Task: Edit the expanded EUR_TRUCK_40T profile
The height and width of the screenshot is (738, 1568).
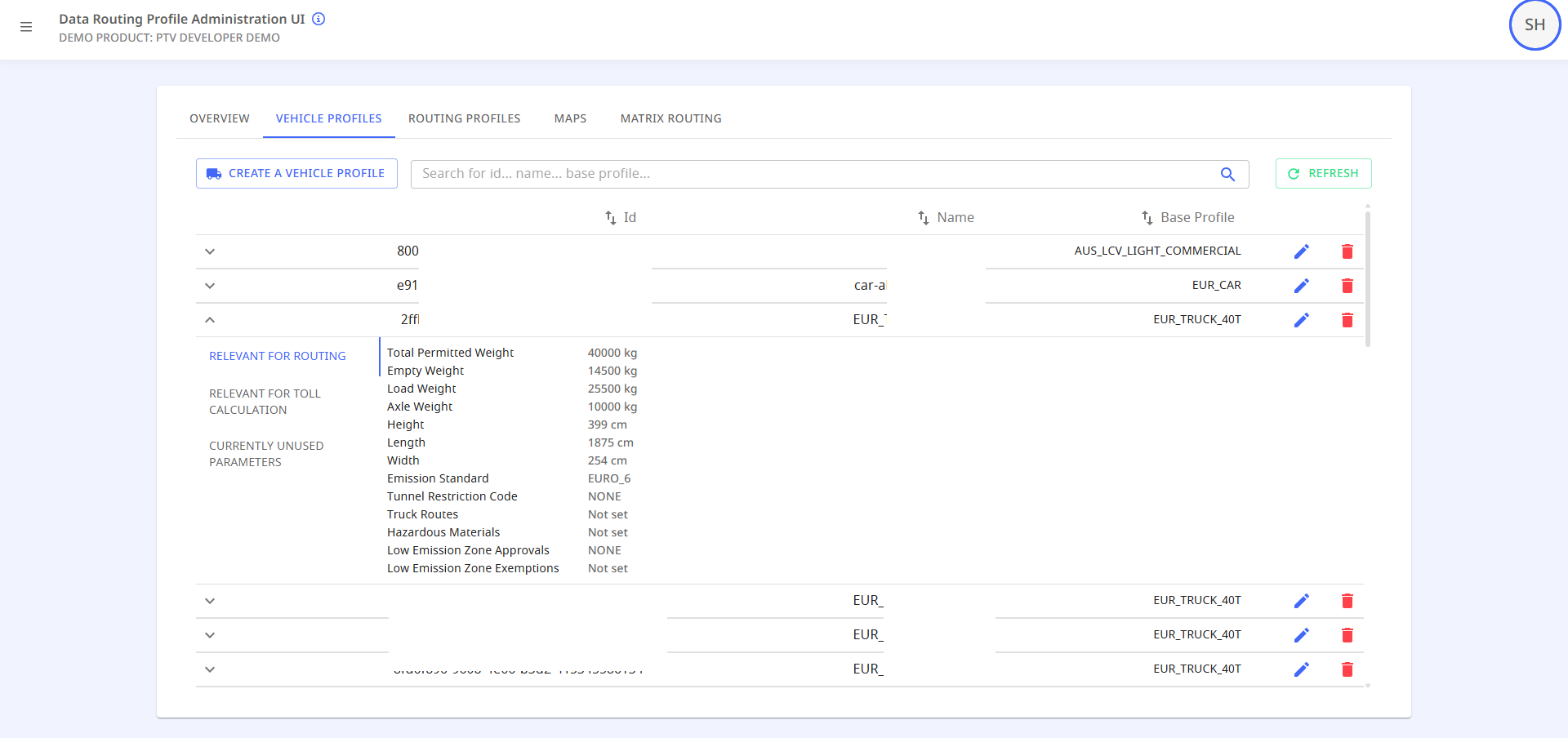Action: [x=1301, y=320]
